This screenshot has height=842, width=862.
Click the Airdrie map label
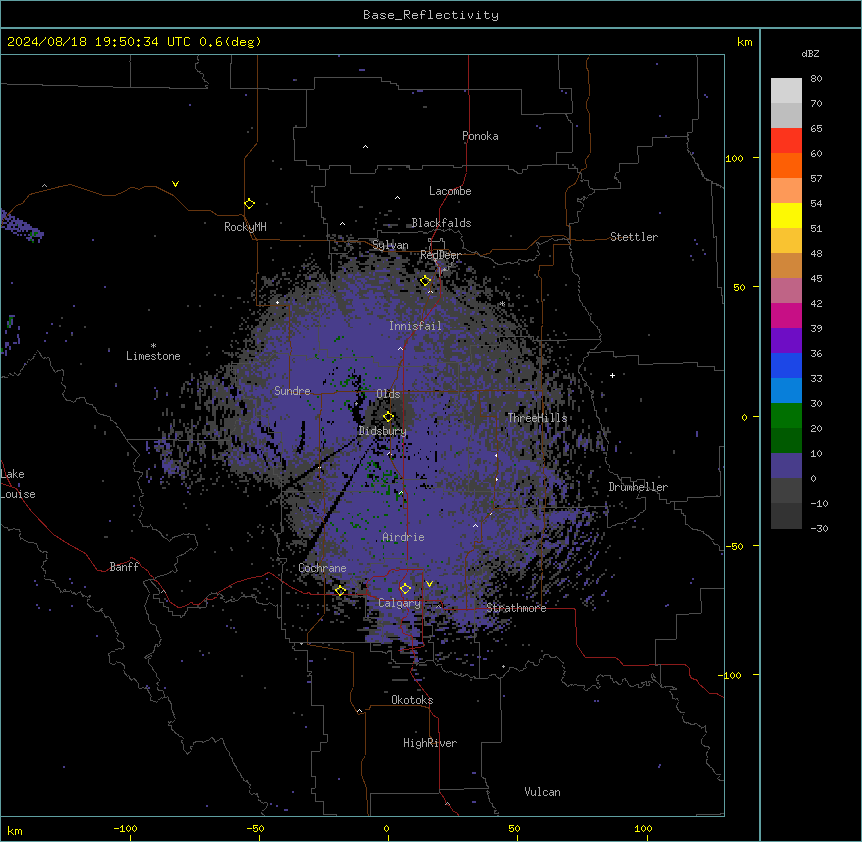tap(404, 537)
